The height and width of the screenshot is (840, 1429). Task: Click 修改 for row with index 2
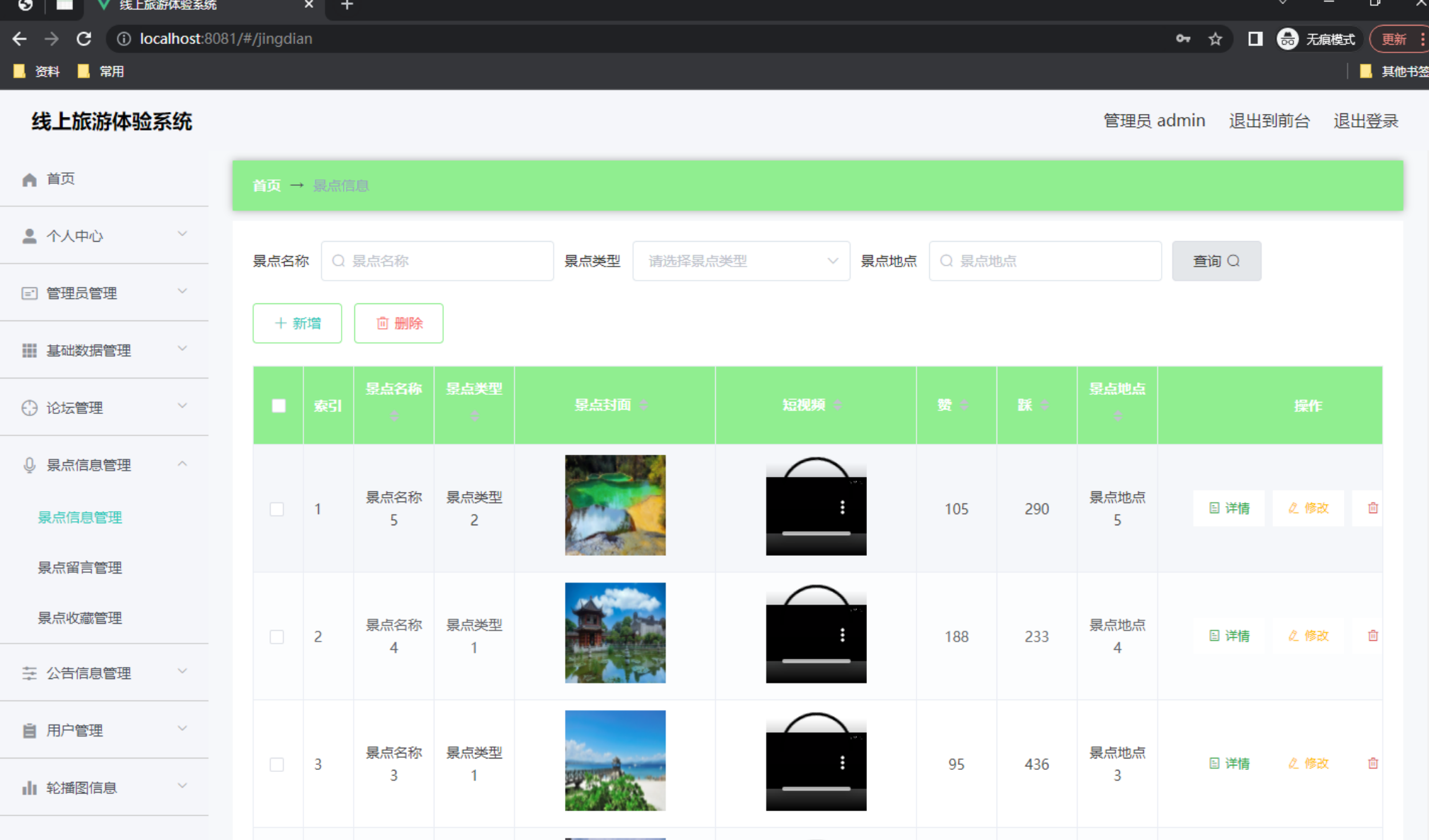(1308, 636)
